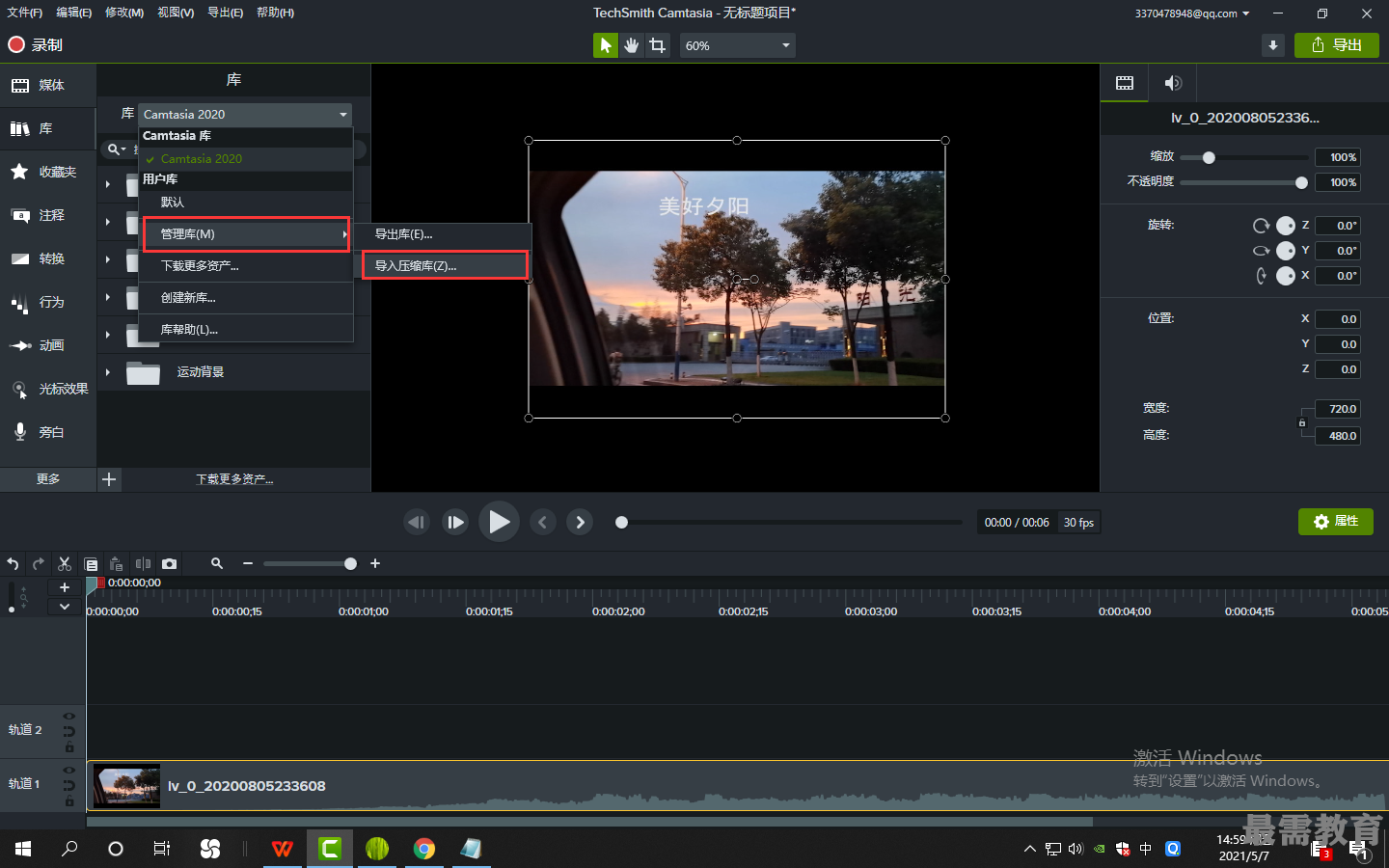Image resolution: width=1389 pixels, height=868 pixels.
Task: Adjust the 不透明度 opacity slider
Action: tap(1301, 182)
